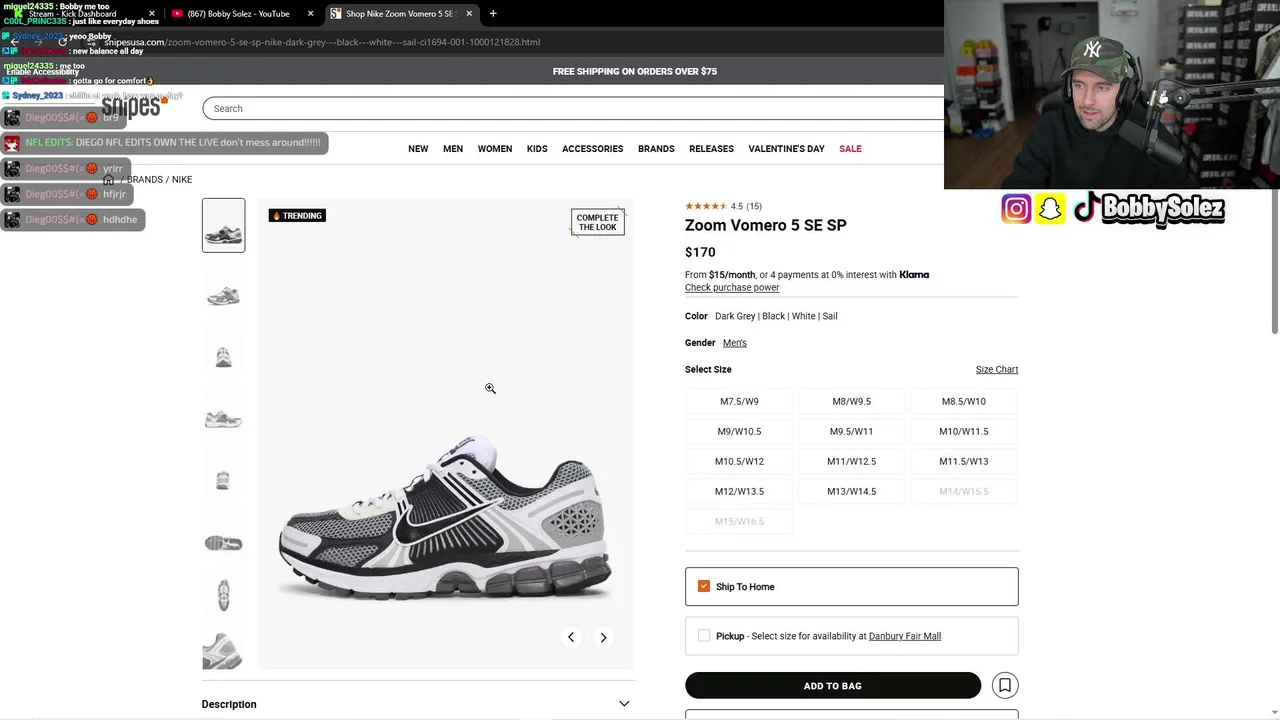Click the Snapchat icon in stream overlay
The height and width of the screenshot is (720, 1280).
(1050, 209)
